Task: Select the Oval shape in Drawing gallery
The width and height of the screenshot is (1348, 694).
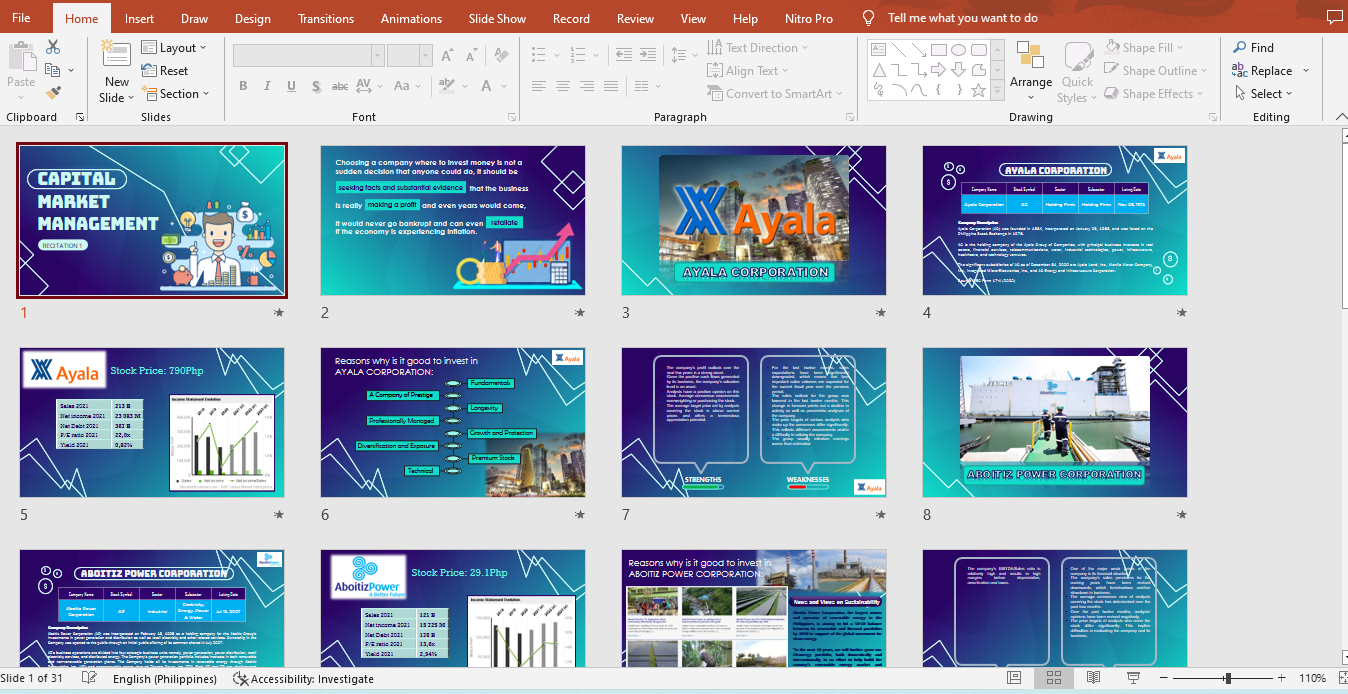Action: pyautogui.click(x=958, y=49)
